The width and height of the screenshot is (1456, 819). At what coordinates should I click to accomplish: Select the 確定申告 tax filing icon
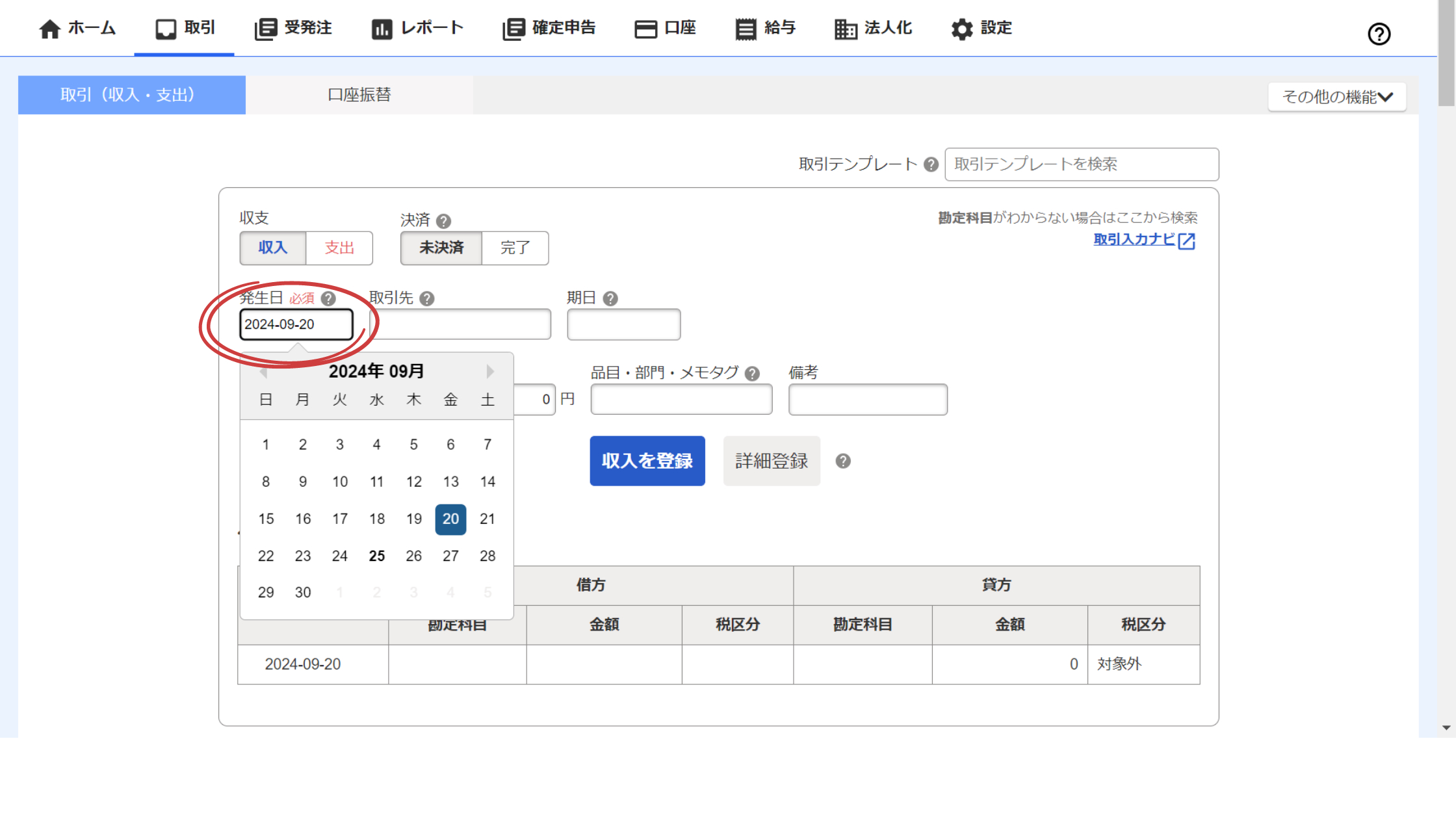click(x=513, y=28)
